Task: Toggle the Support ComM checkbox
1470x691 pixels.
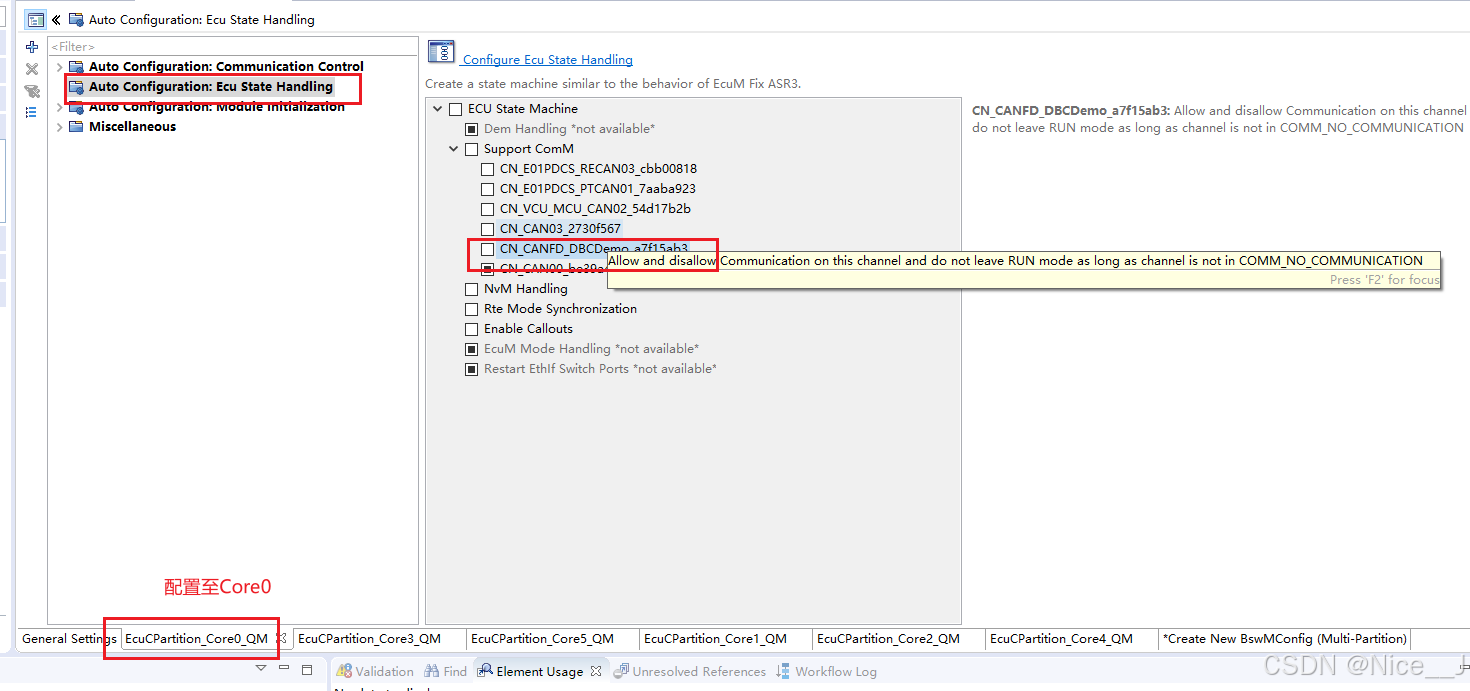Action: pyautogui.click(x=471, y=149)
